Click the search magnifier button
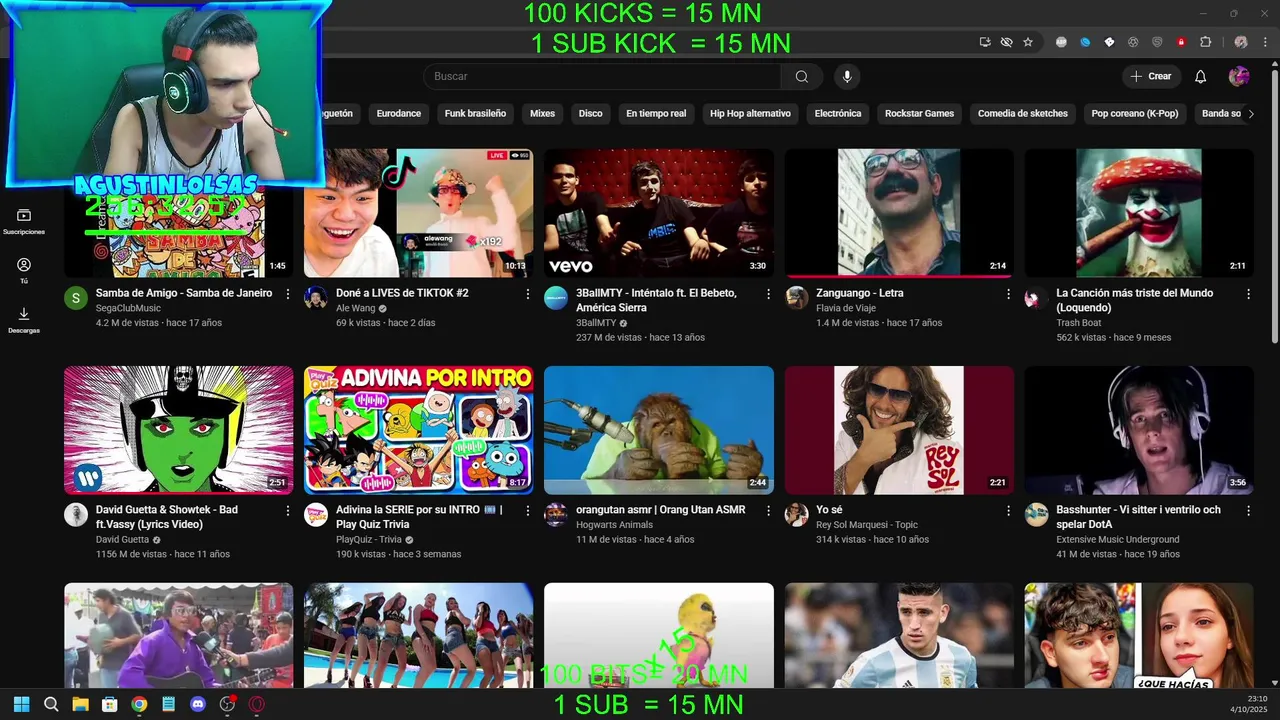The height and width of the screenshot is (720, 1280). coord(801,77)
